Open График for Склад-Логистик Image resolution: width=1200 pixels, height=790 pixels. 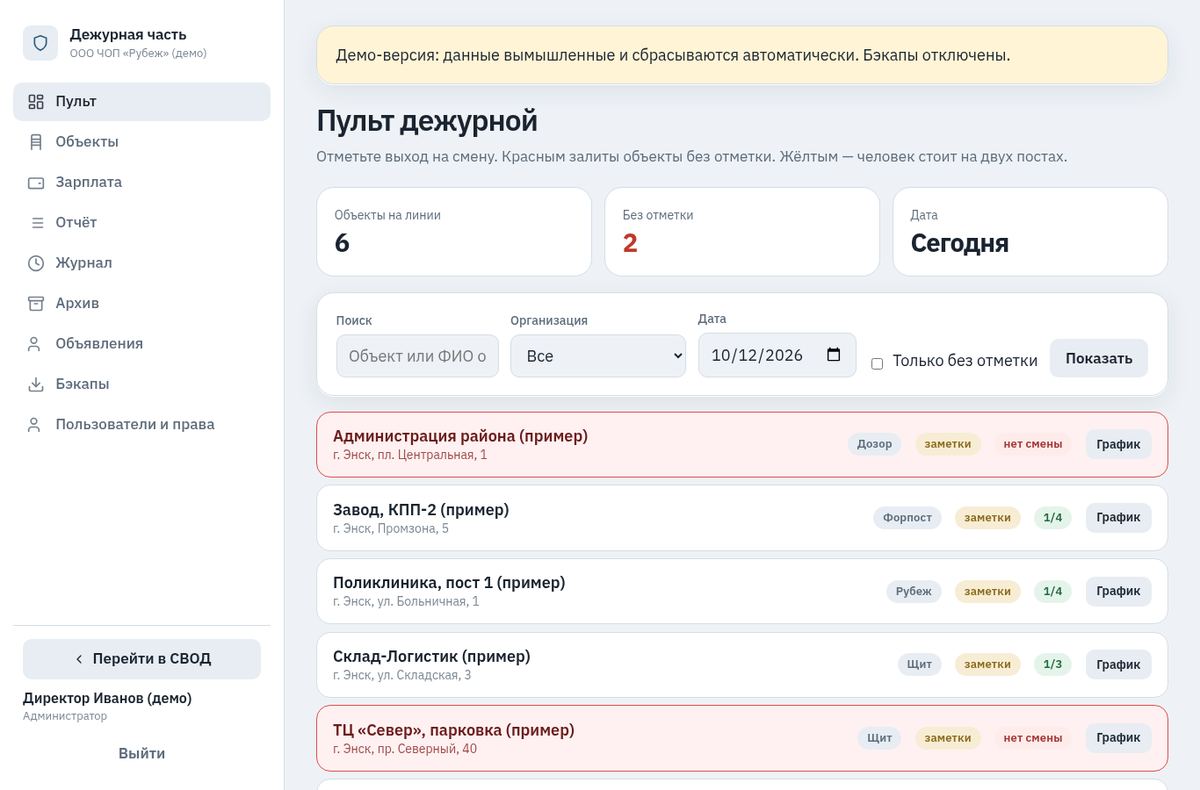pyautogui.click(x=1118, y=664)
